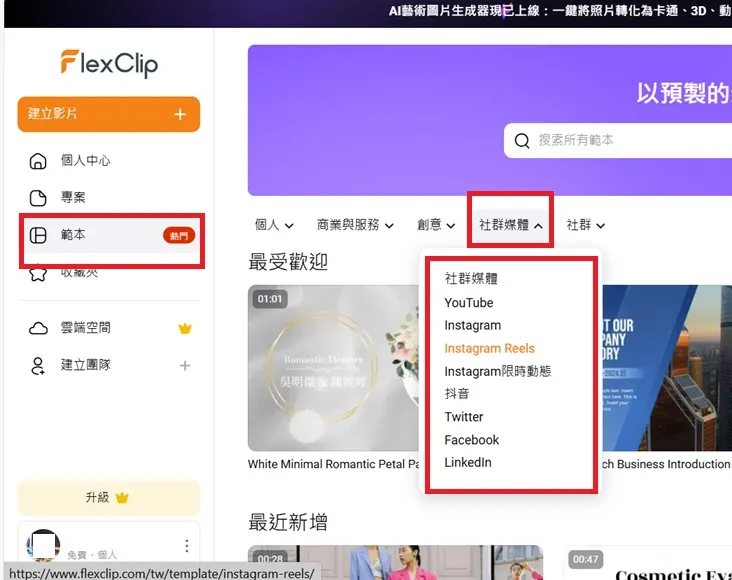Expand the 社群 category dropdown
Viewport: 732px width, 580px height.
pyautogui.click(x=586, y=226)
